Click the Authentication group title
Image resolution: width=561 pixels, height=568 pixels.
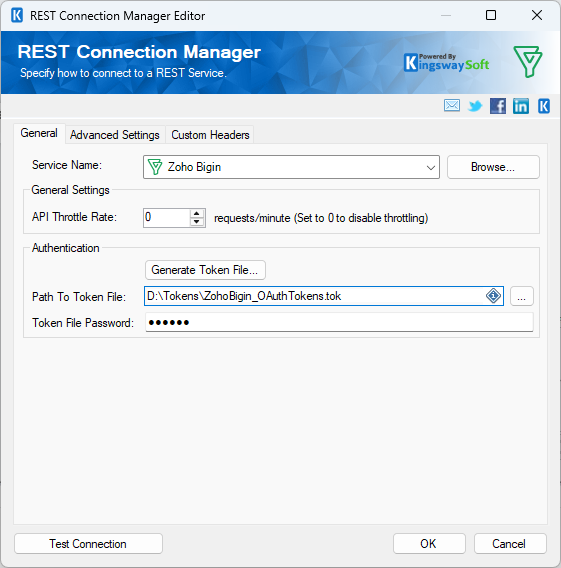coord(66,248)
